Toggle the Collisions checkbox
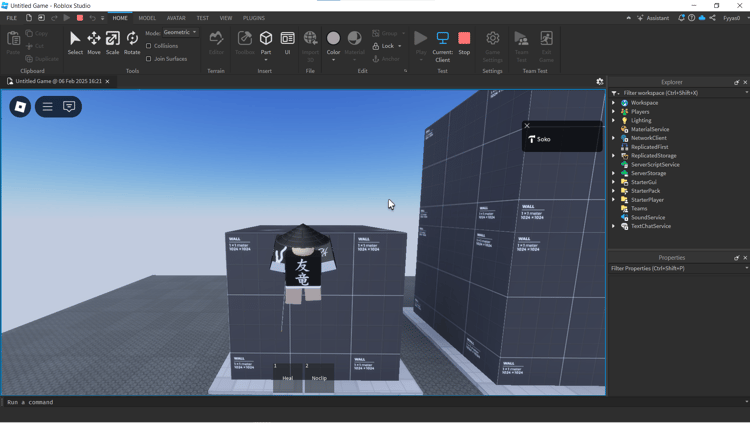Image resolution: width=750 pixels, height=423 pixels. pyautogui.click(x=149, y=46)
